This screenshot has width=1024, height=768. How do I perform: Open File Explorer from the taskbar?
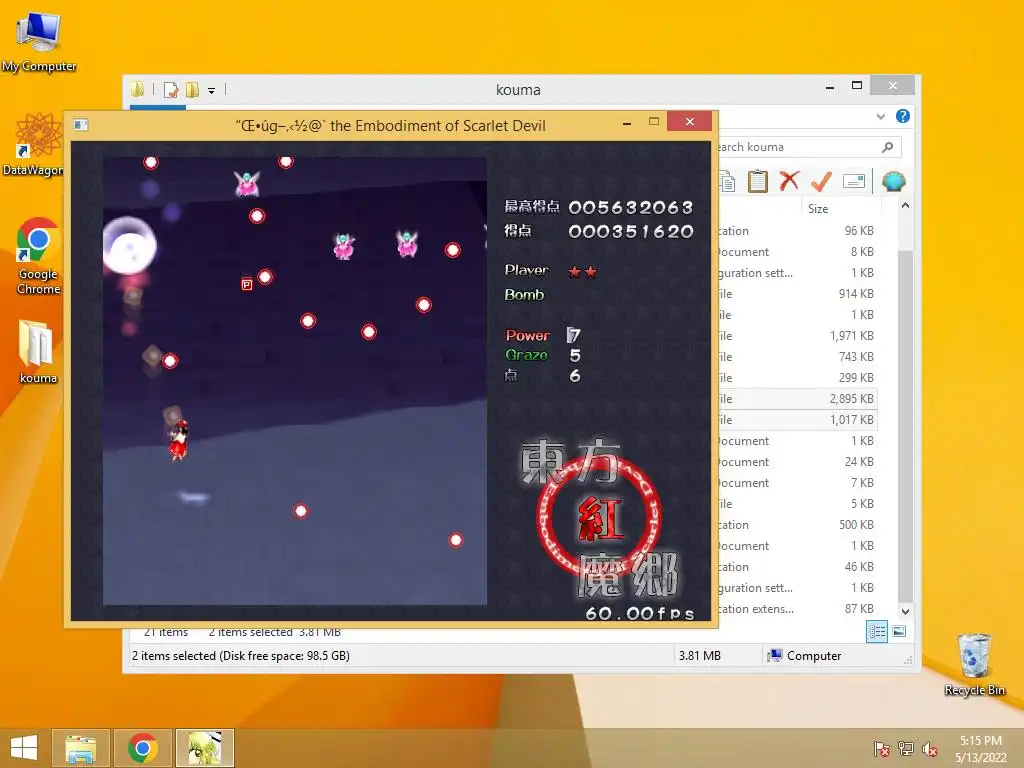click(x=81, y=748)
